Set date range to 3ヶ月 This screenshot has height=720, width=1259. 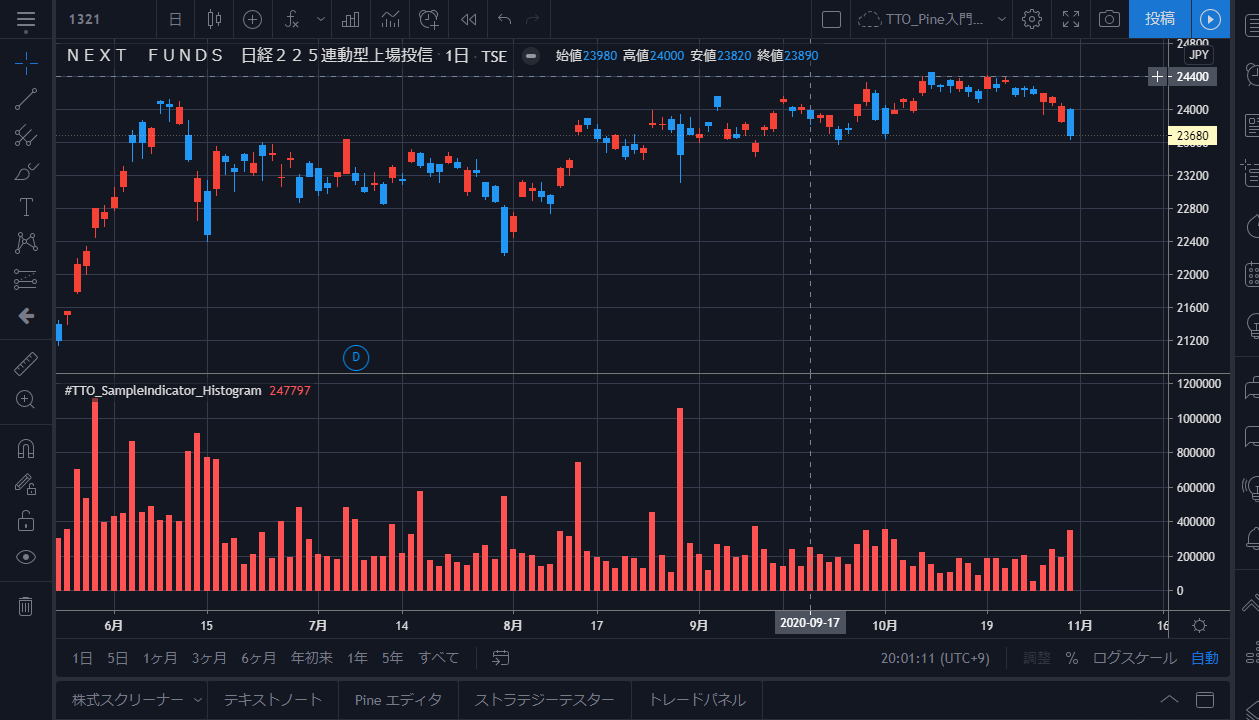tap(209, 658)
